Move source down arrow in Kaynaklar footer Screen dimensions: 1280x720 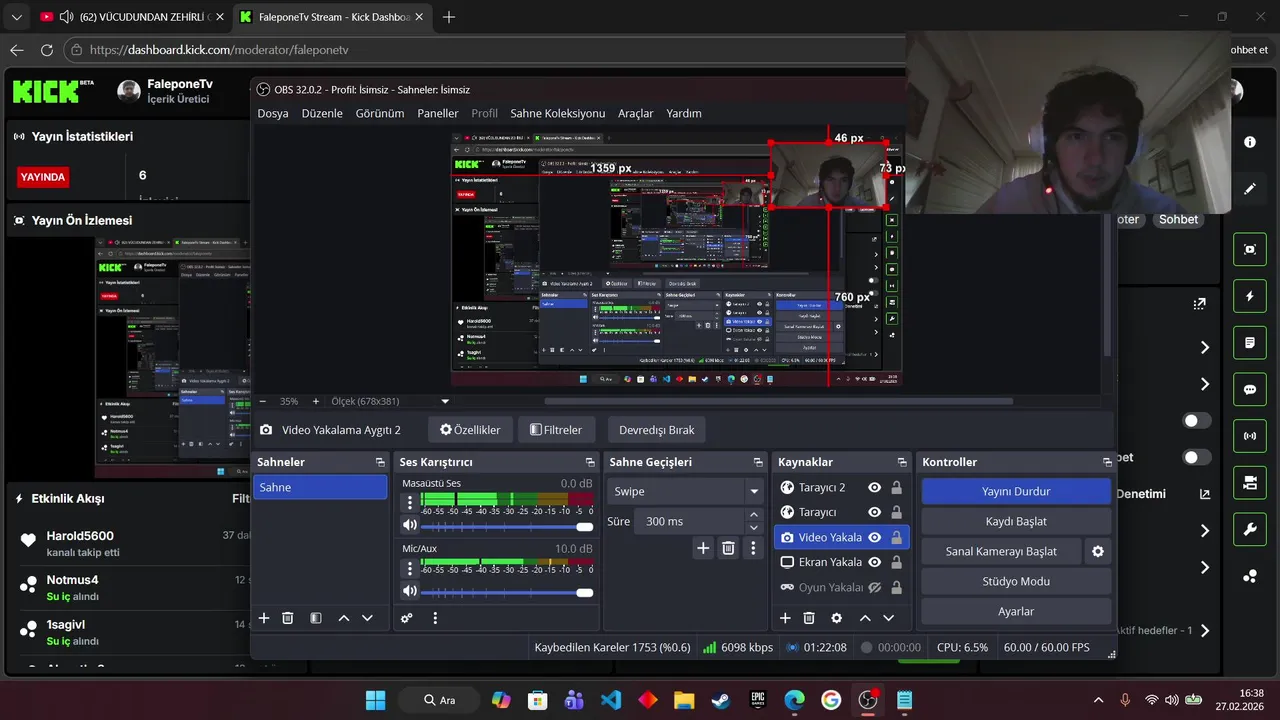point(889,618)
